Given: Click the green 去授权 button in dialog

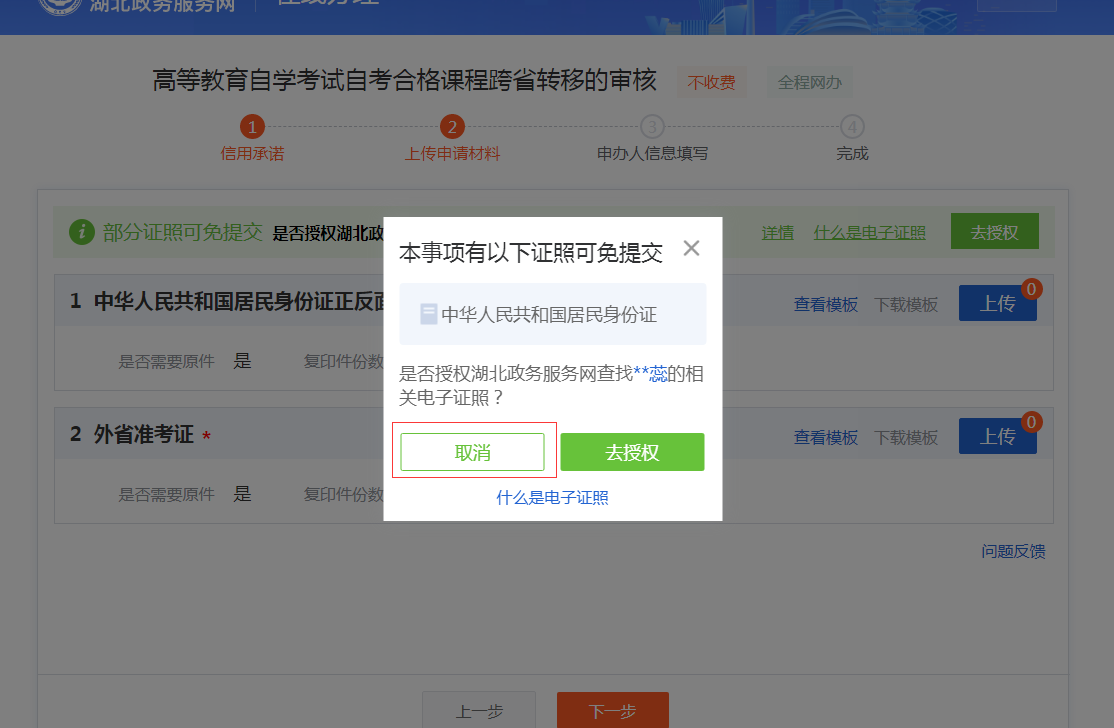Looking at the screenshot, I should [632, 451].
